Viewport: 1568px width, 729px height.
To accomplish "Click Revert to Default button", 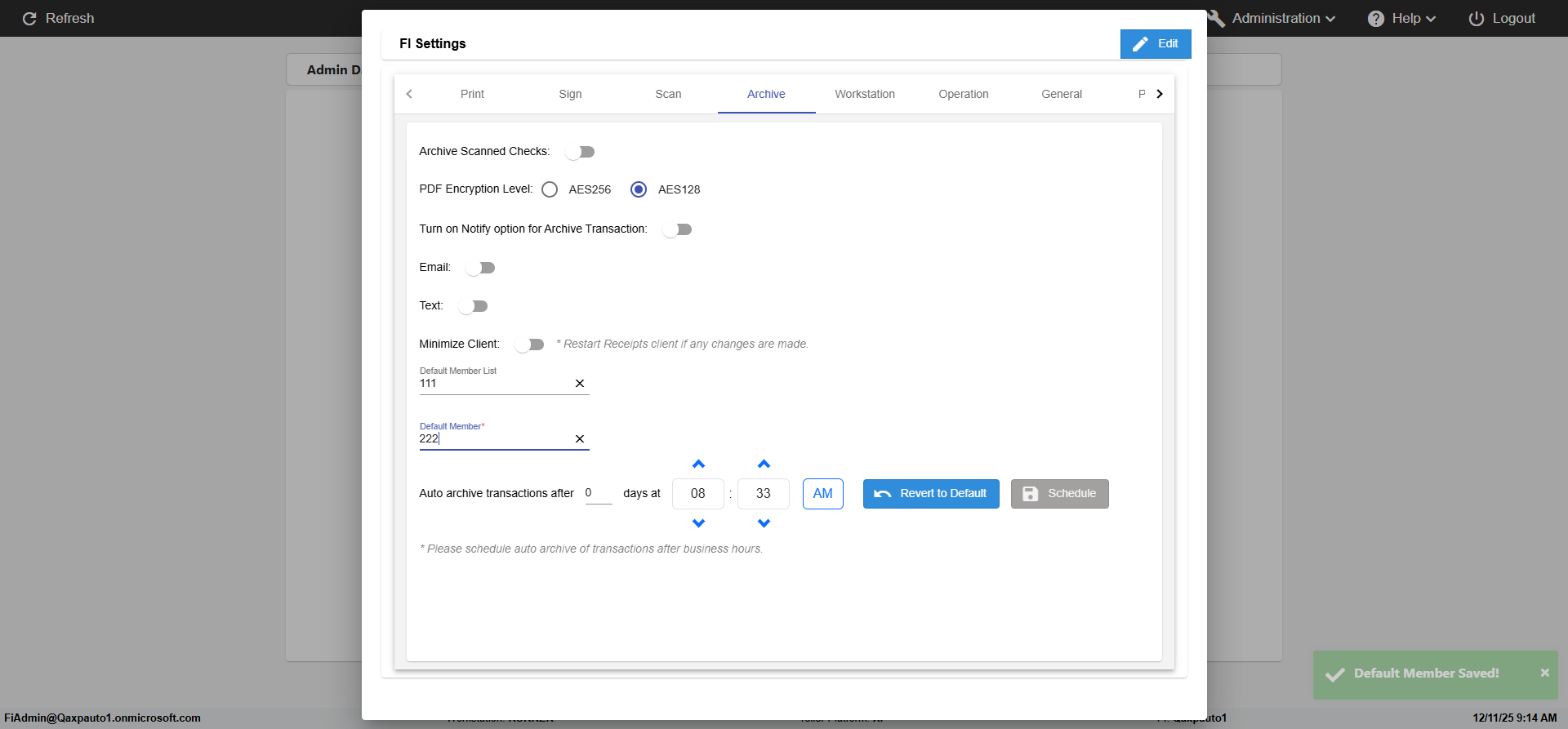I will point(931,494).
